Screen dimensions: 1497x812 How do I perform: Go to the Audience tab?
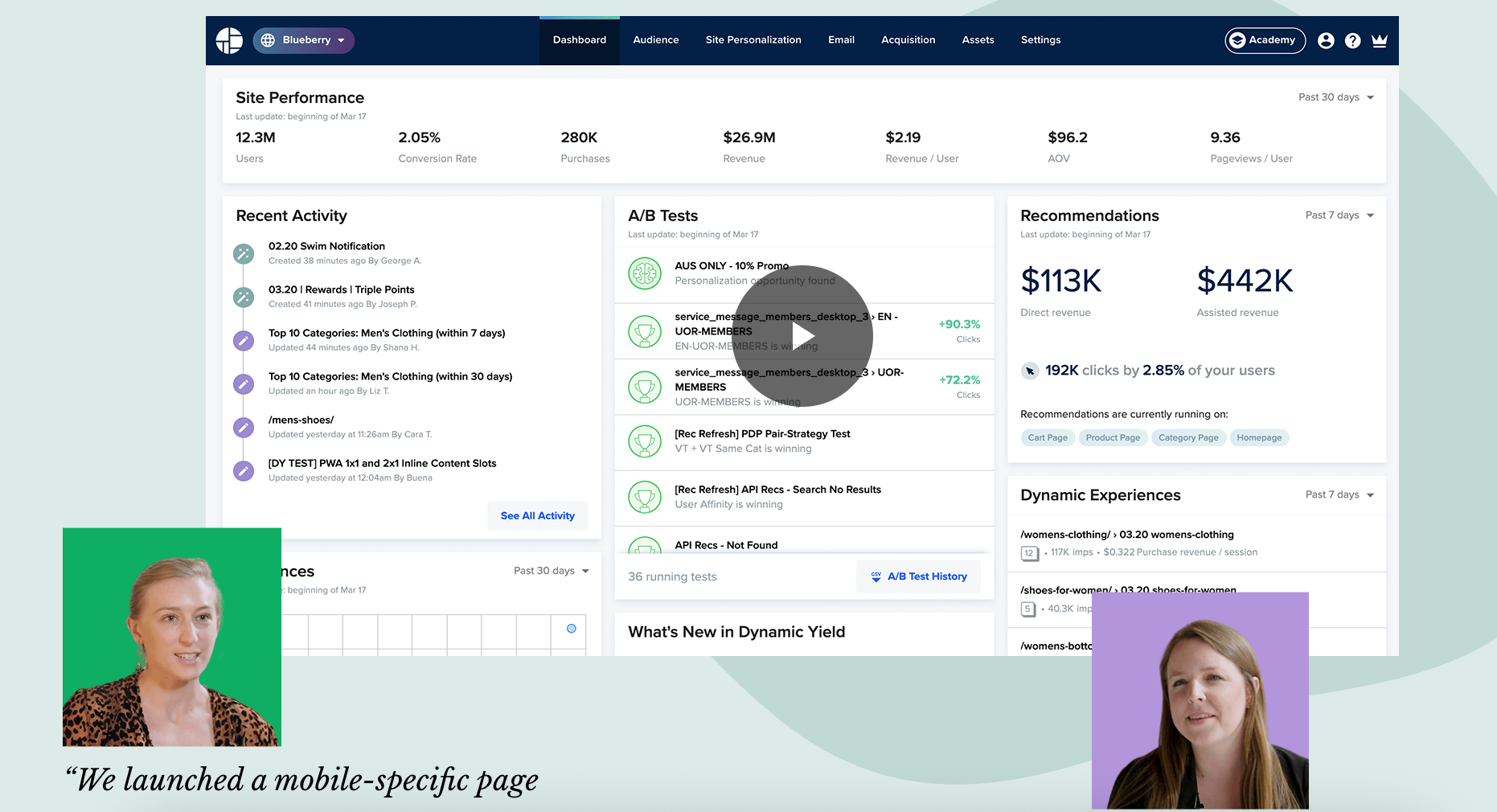(x=656, y=40)
